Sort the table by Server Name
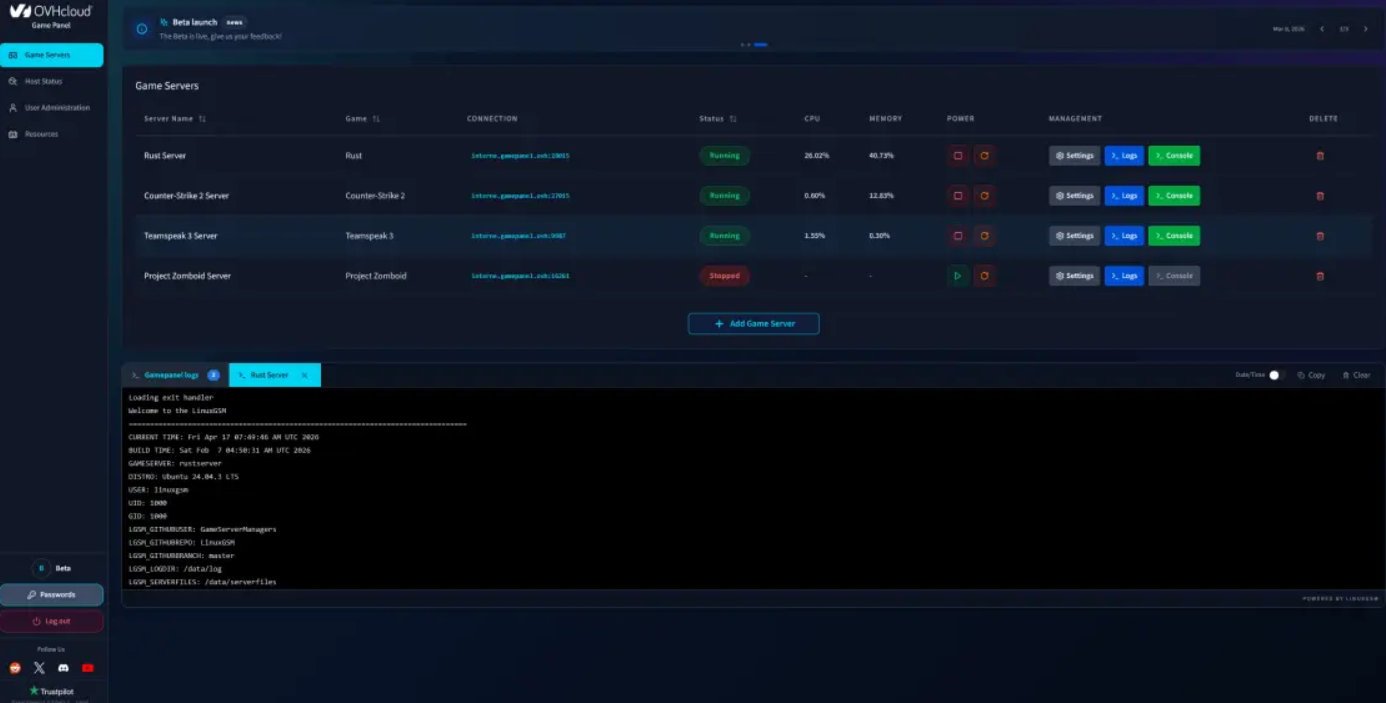Screen dimensions: 1386x703 click(x=202, y=119)
